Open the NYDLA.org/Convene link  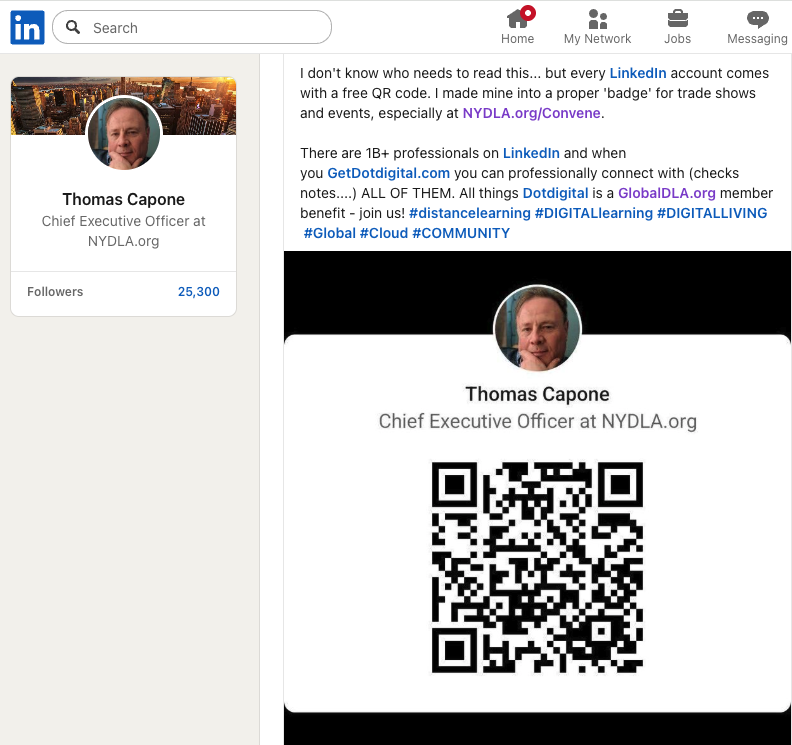click(532, 113)
